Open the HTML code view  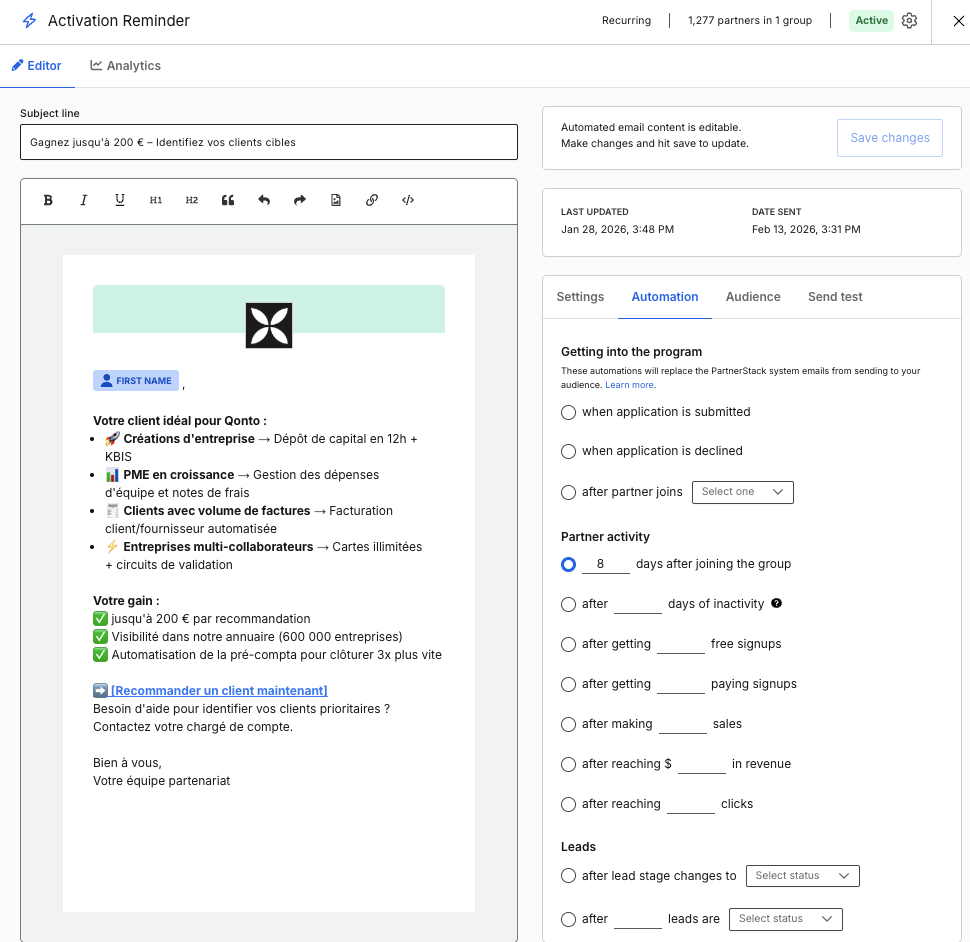tap(408, 200)
